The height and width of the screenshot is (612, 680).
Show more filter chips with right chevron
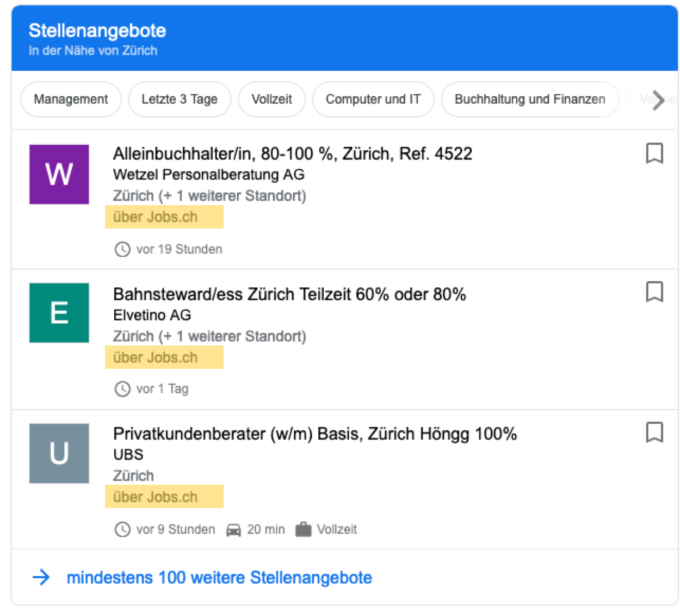coord(658,100)
